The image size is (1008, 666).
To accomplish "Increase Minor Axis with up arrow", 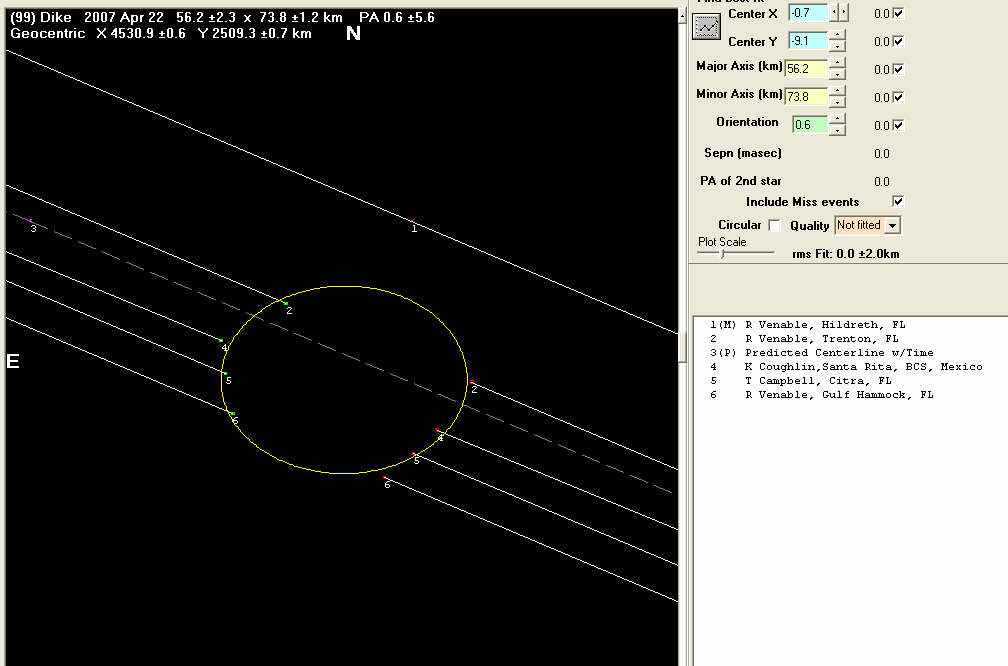I will pos(837,92).
